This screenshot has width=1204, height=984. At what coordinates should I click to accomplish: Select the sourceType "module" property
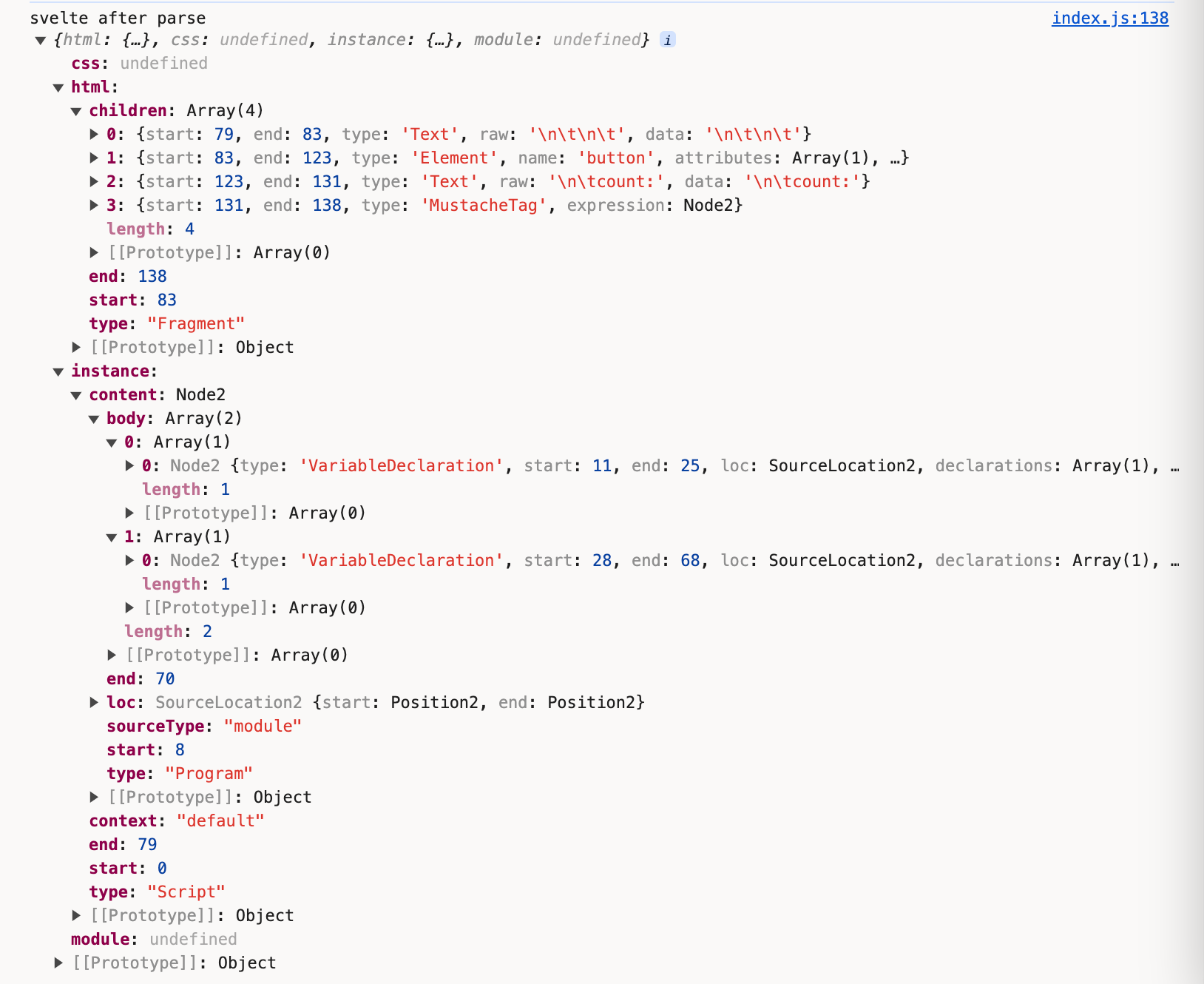click(x=203, y=727)
